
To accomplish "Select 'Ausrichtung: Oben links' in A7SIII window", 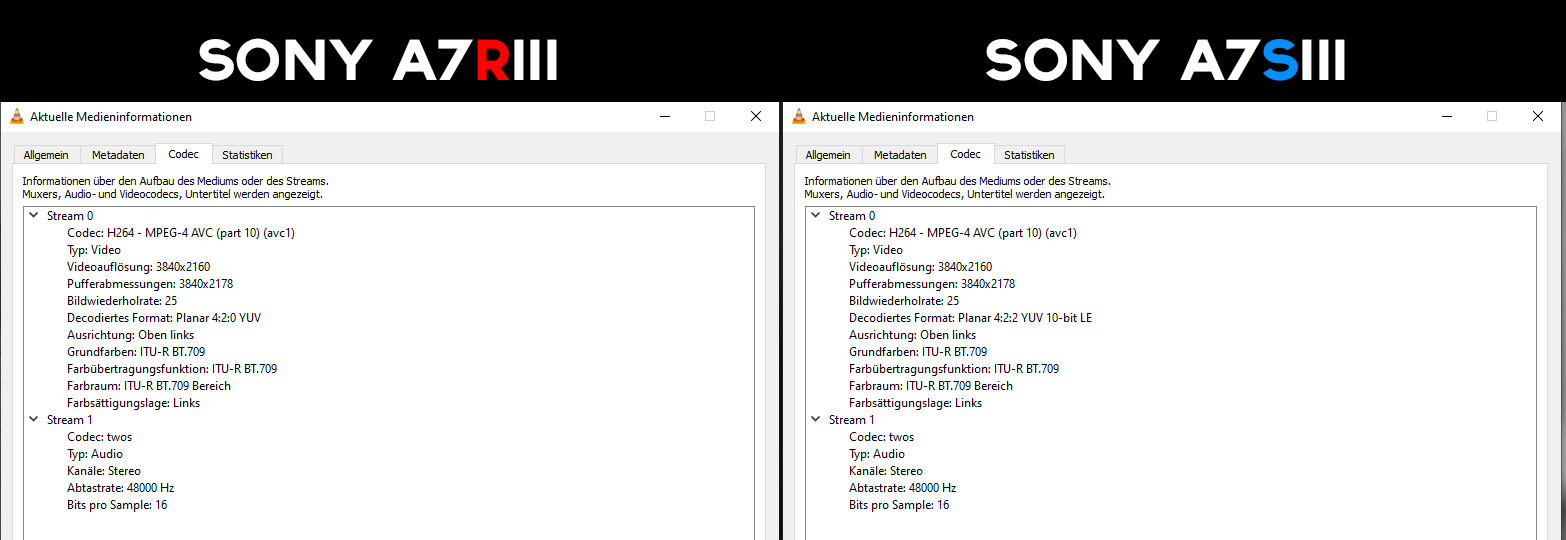I will (913, 335).
